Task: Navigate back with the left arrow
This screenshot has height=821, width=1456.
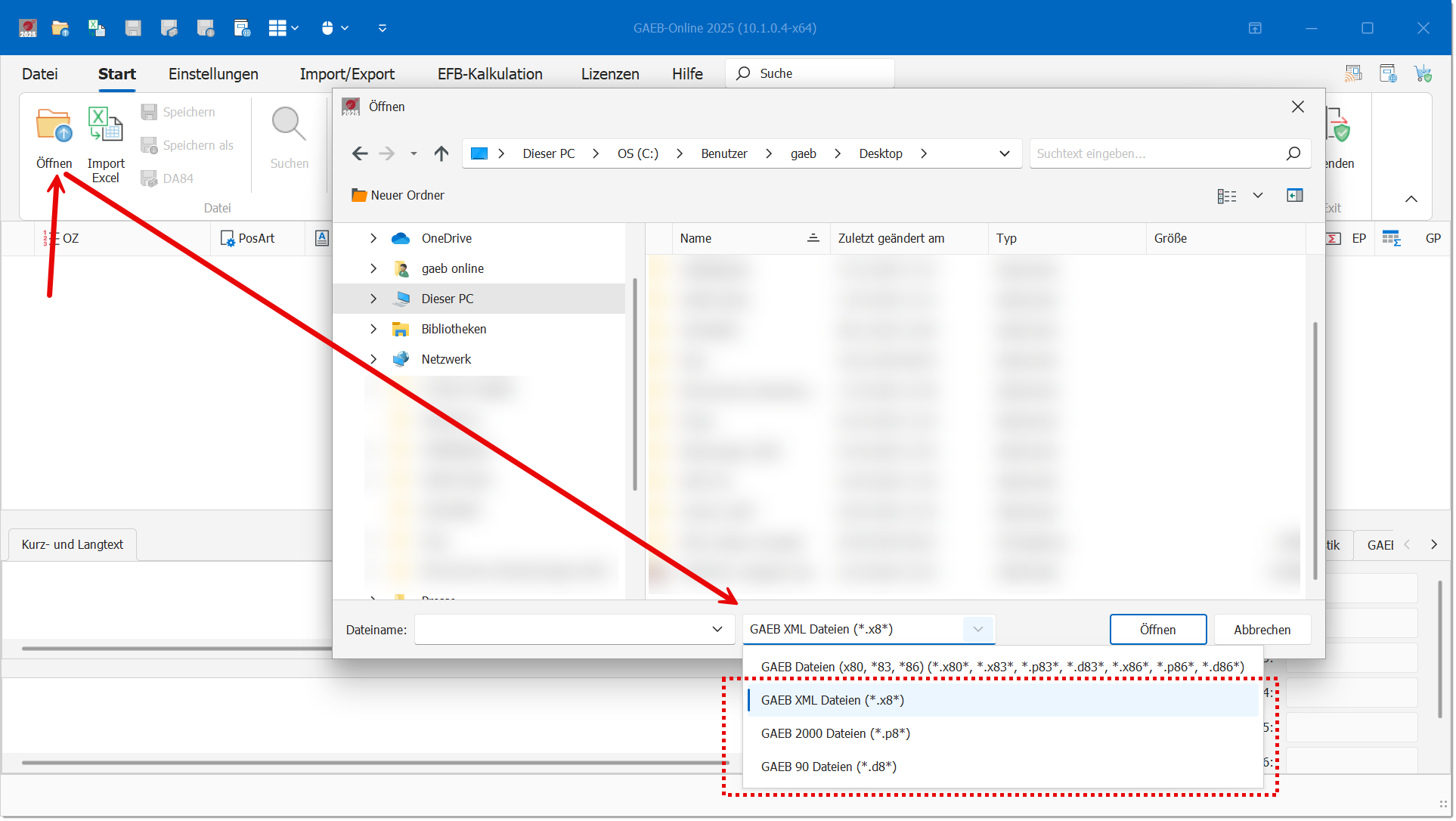Action: (360, 153)
